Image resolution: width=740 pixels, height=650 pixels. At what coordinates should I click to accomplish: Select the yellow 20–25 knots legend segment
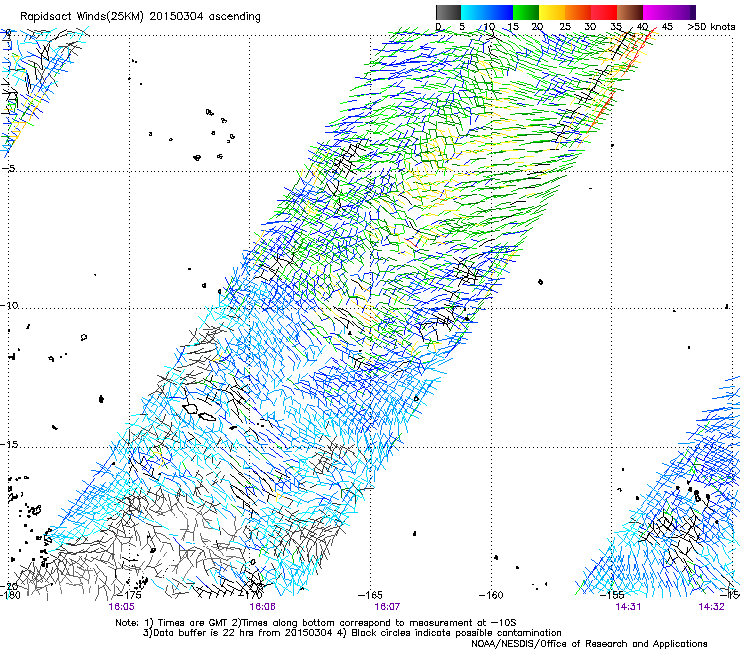[552, 12]
